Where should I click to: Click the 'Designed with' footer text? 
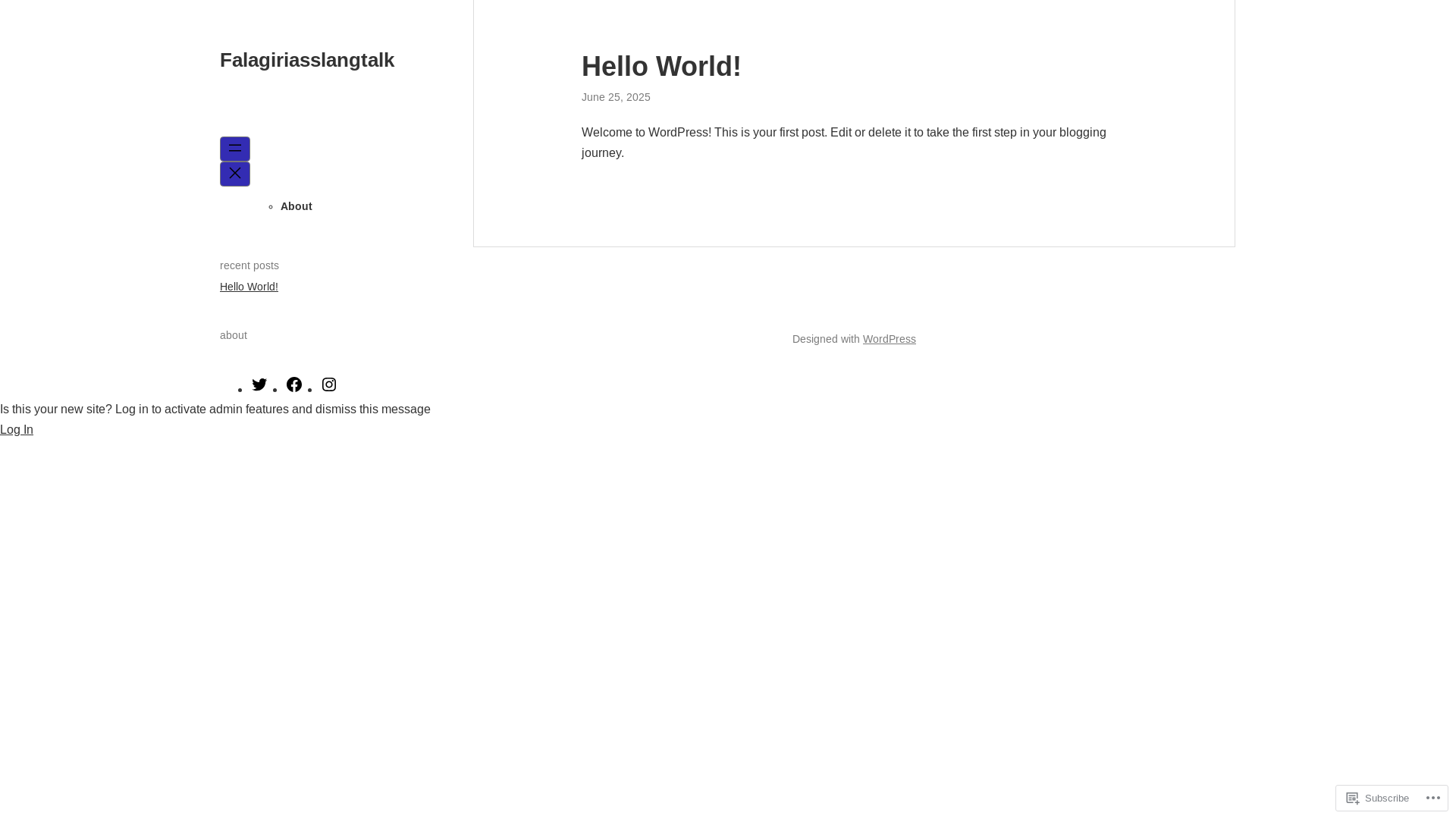(826, 339)
